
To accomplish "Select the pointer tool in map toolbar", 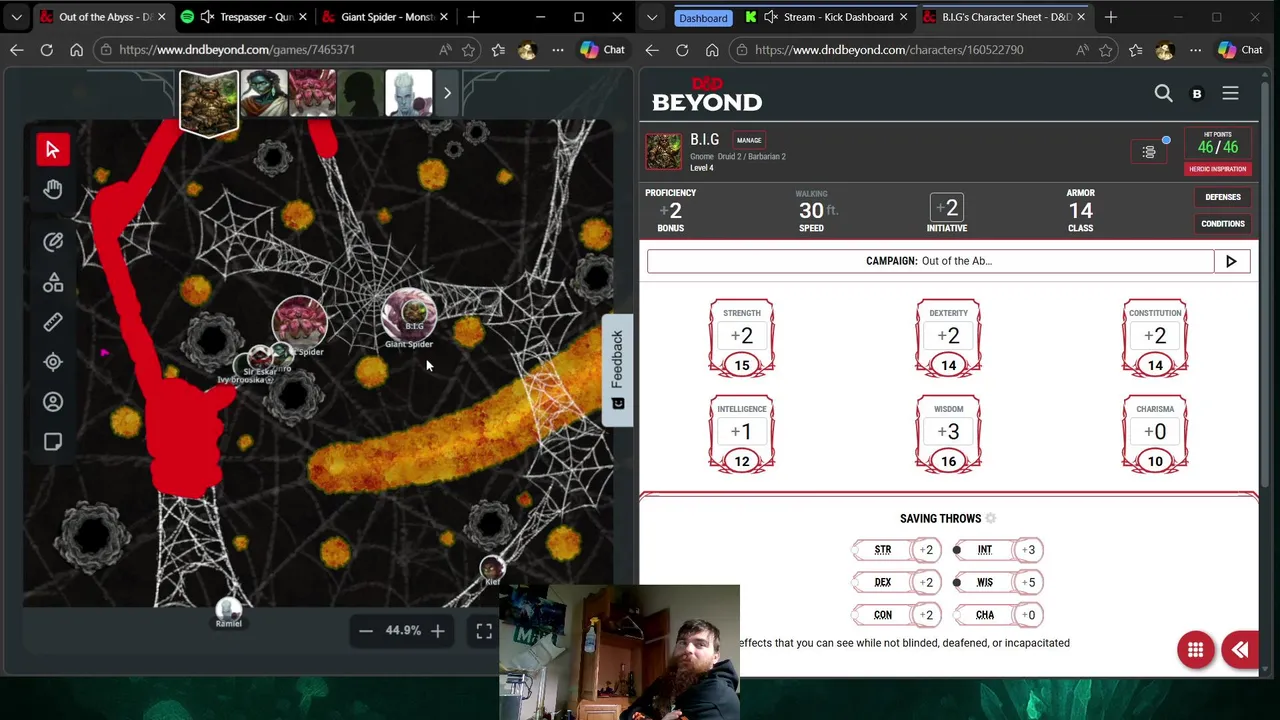I will point(52,149).
